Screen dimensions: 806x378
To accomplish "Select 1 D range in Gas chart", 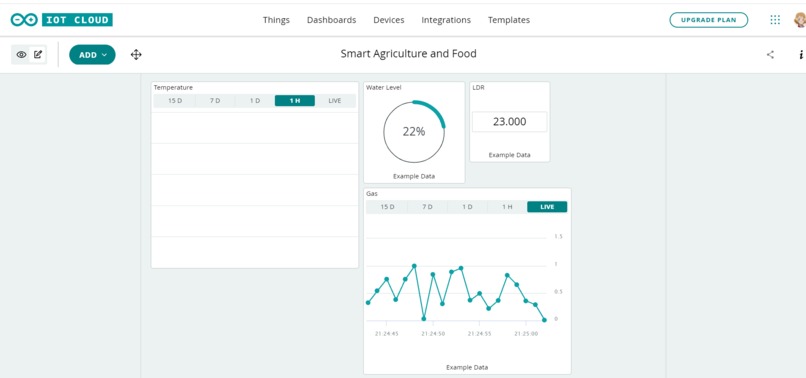I will (x=467, y=207).
